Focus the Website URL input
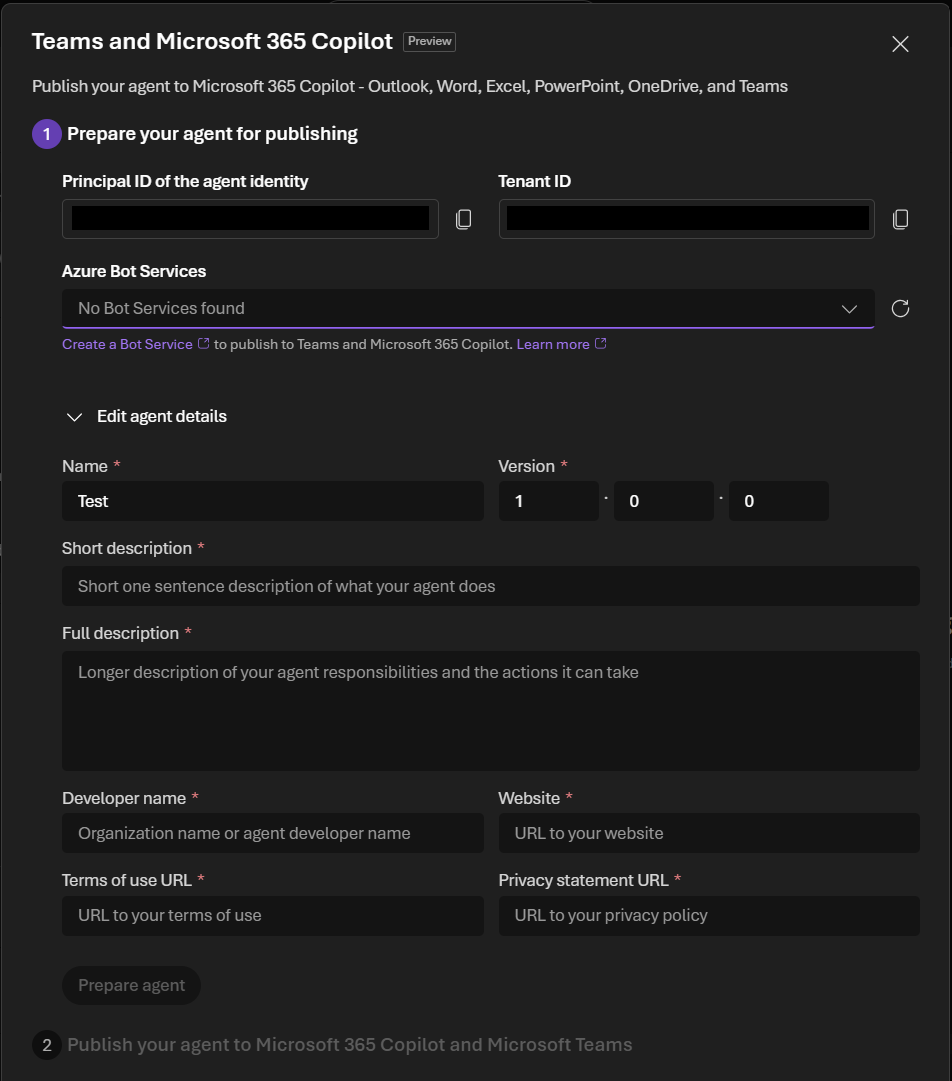Screen dimensions: 952x1081 709,833
